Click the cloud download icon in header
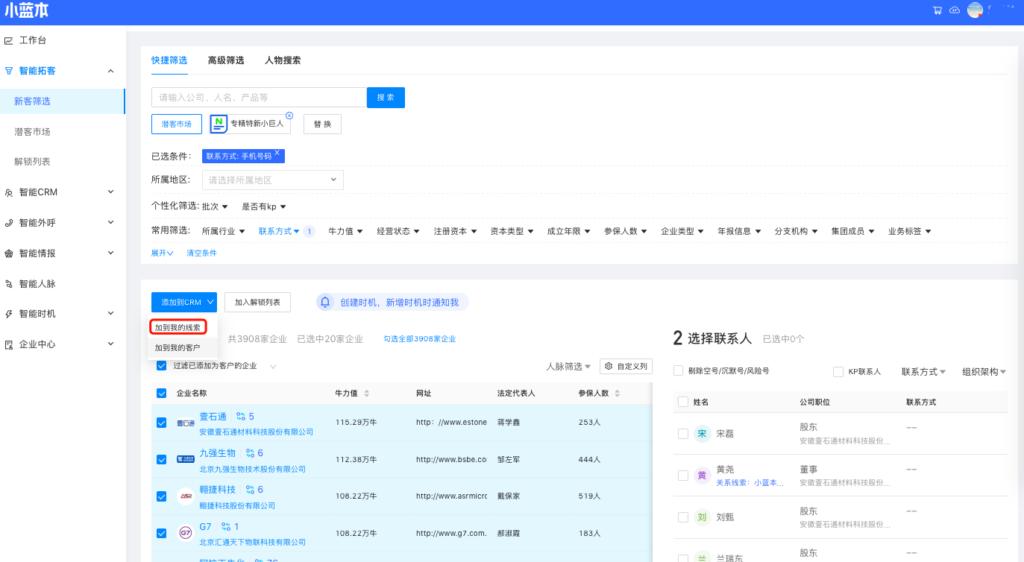The image size is (1024, 562). tap(954, 10)
